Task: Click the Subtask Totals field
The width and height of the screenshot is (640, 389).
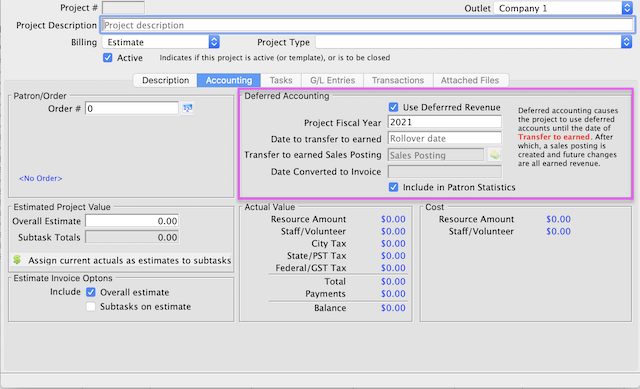Action: coord(132,238)
